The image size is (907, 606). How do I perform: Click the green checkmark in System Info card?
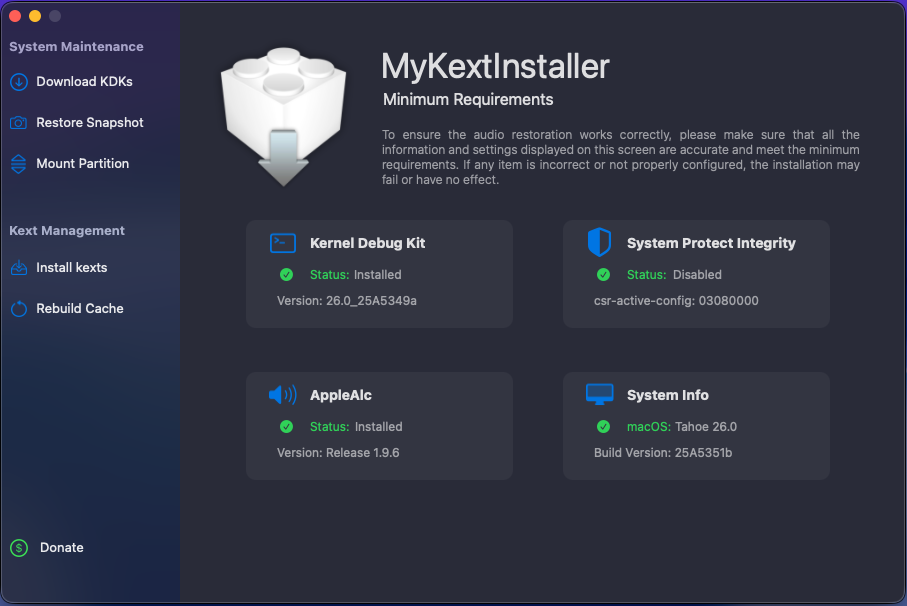(x=603, y=427)
